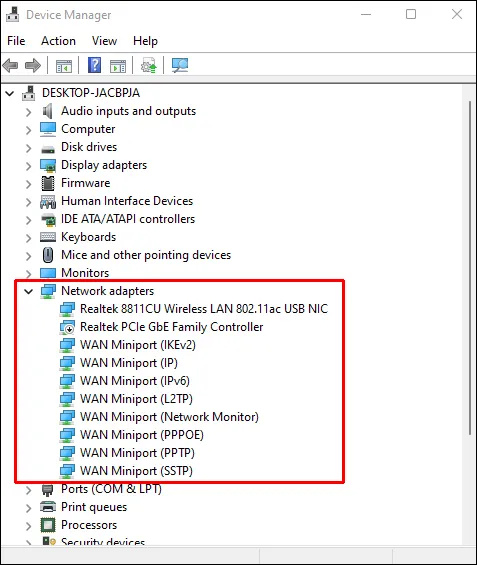Expand the Keyboards category
This screenshot has width=477, height=565.
pyautogui.click(x=29, y=238)
